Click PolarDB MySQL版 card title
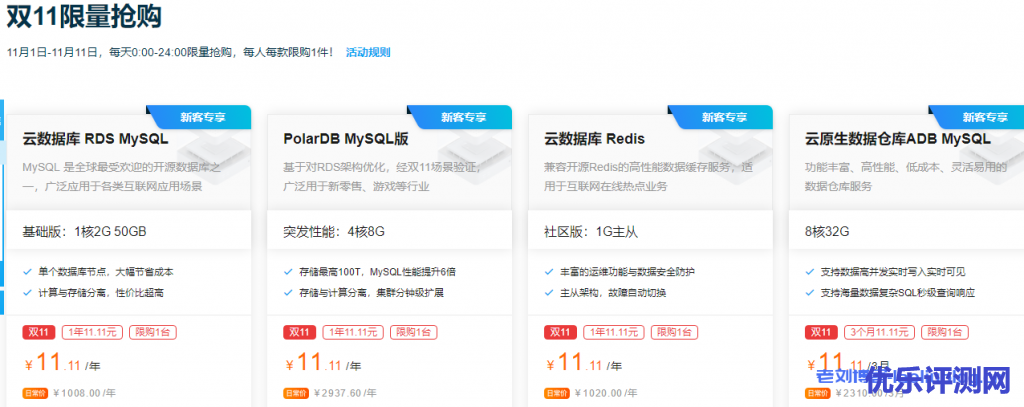Viewport: 1024px width, 407px height. click(345, 138)
